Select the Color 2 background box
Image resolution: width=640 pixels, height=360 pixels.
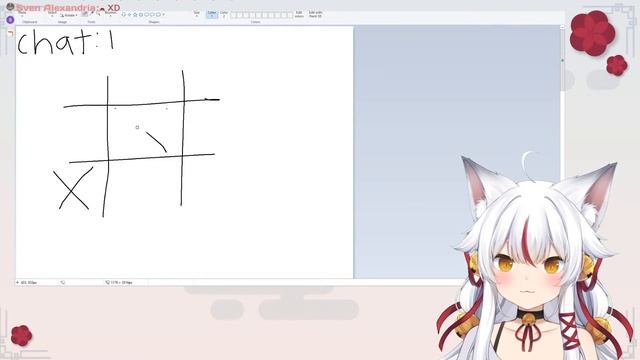point(224,14)
